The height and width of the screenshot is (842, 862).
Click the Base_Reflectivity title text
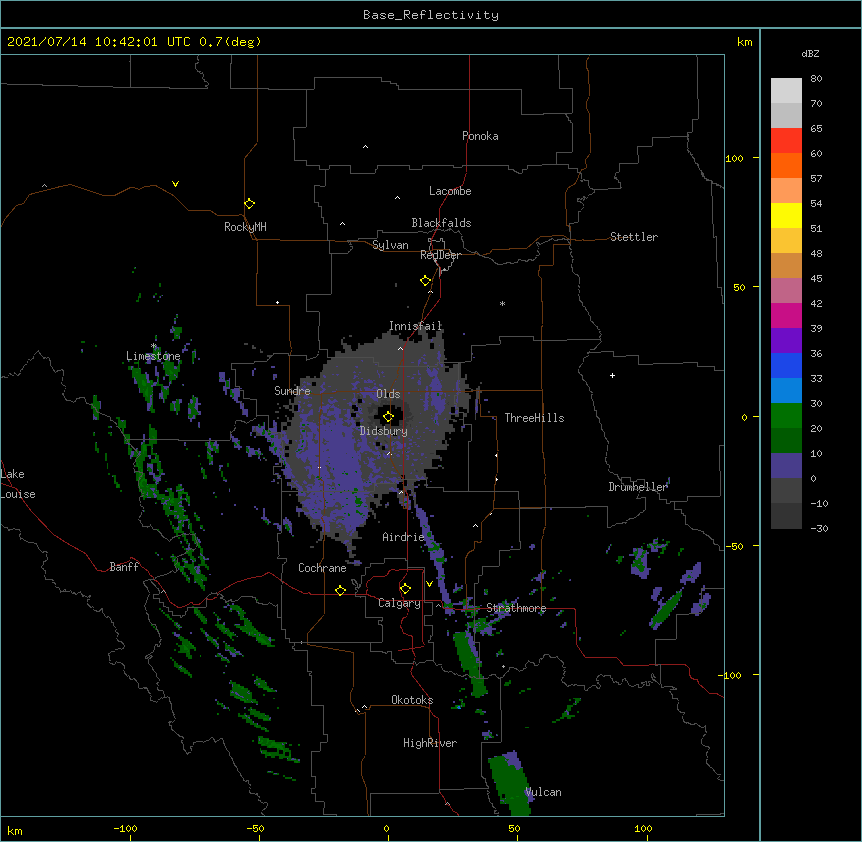(431, 15)
